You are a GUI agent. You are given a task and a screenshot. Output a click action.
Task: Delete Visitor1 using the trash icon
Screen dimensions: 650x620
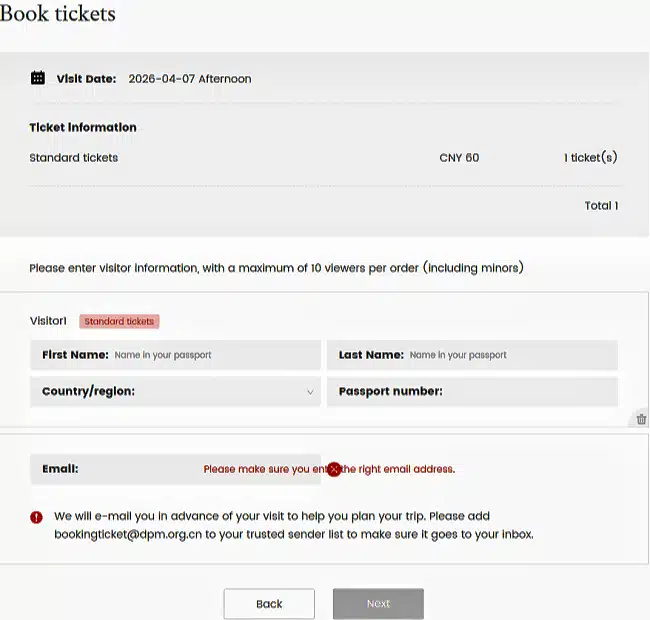641,420
